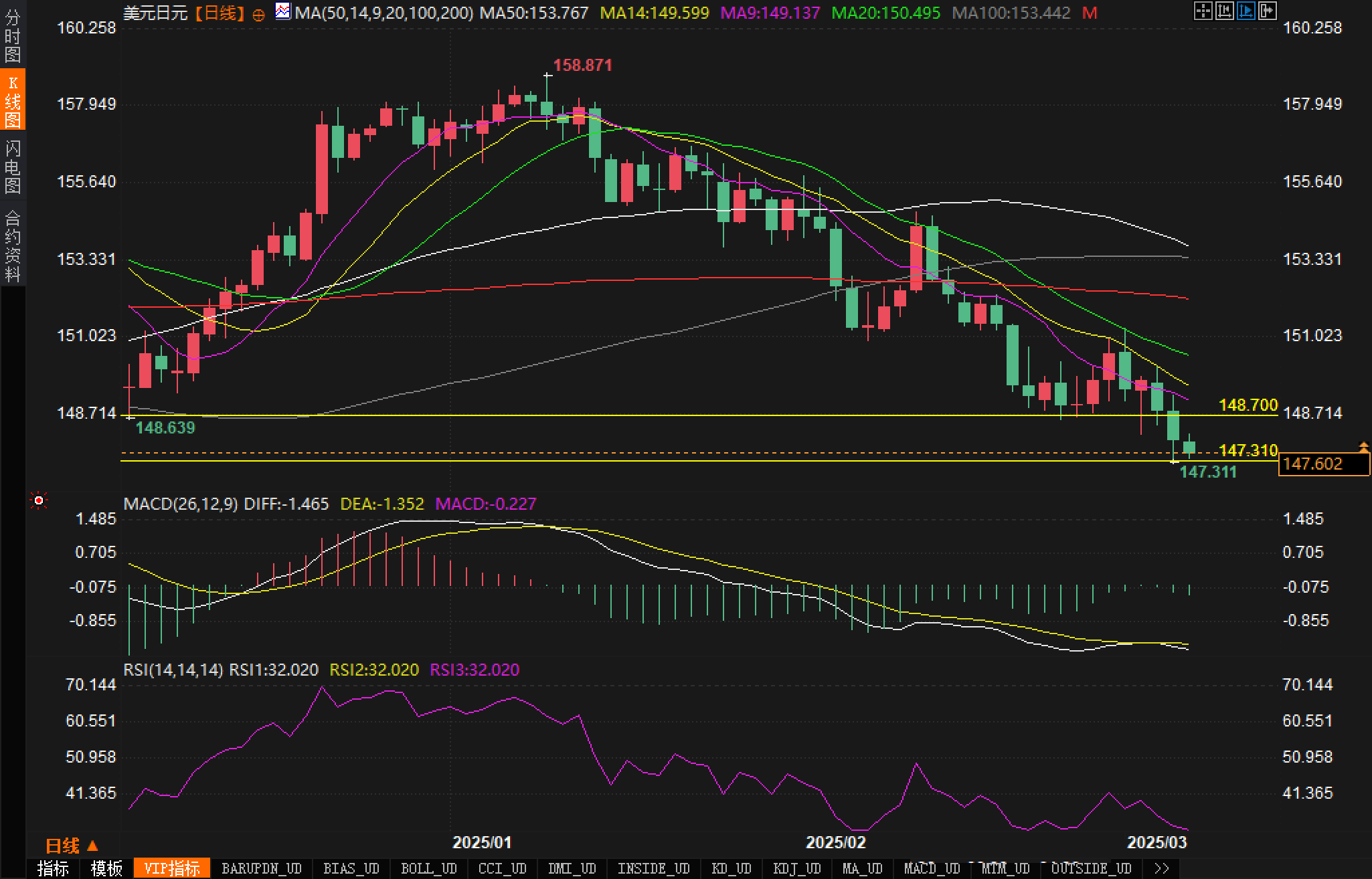1372x879 pixels.
Task: Click the MA indicator chart icon
Action: click(x=283, y=11)
